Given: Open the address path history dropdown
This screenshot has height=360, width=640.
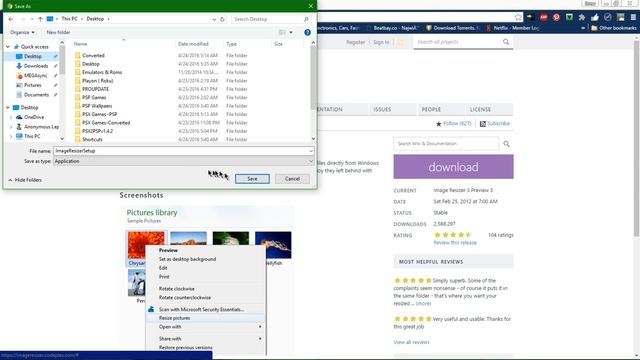Looking at the screenshot, I should pos(214,19).
